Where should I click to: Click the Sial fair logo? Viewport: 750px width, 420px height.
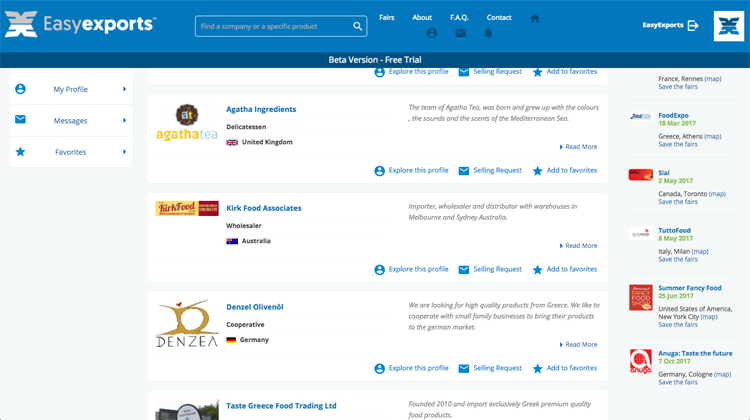(640, 175)
